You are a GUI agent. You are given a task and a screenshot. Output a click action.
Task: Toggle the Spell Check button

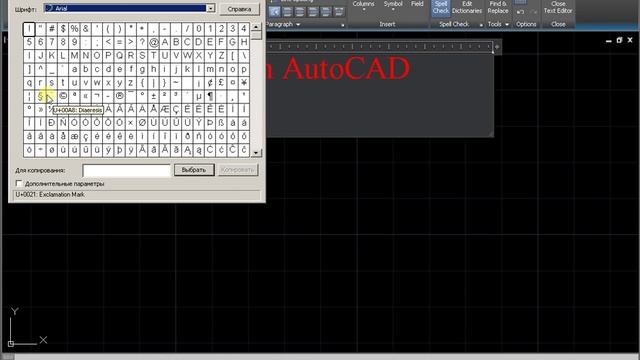point(440,8)
